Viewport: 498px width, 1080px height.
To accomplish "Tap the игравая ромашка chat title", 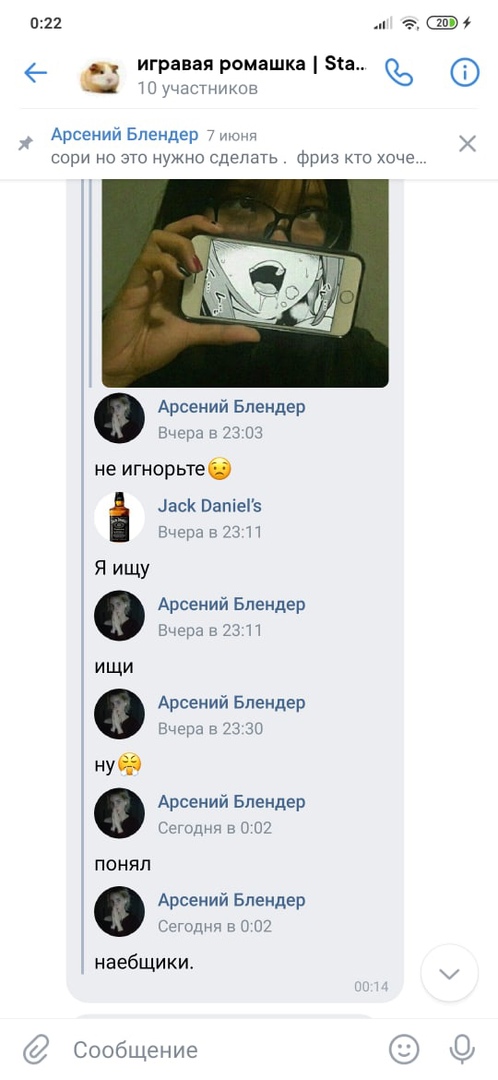I will (252, 65).
